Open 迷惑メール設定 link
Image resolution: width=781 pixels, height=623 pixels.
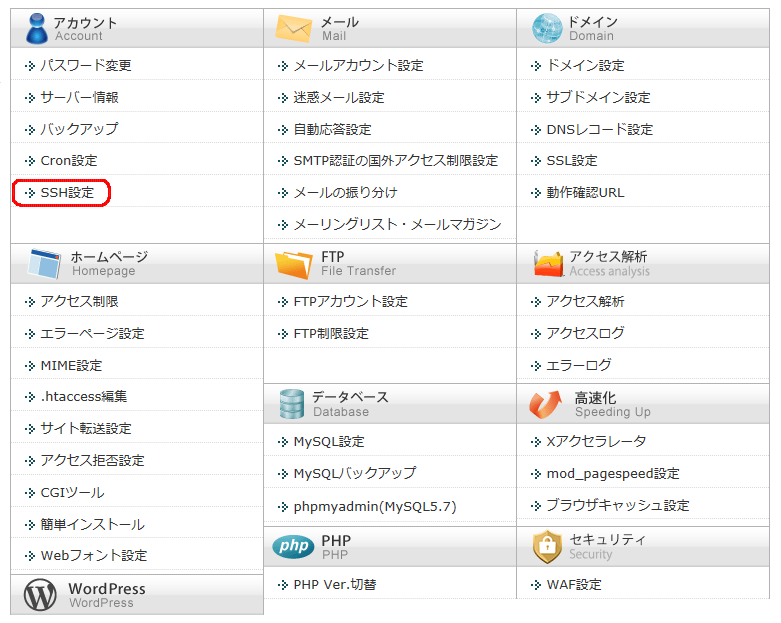coord(339,97)
